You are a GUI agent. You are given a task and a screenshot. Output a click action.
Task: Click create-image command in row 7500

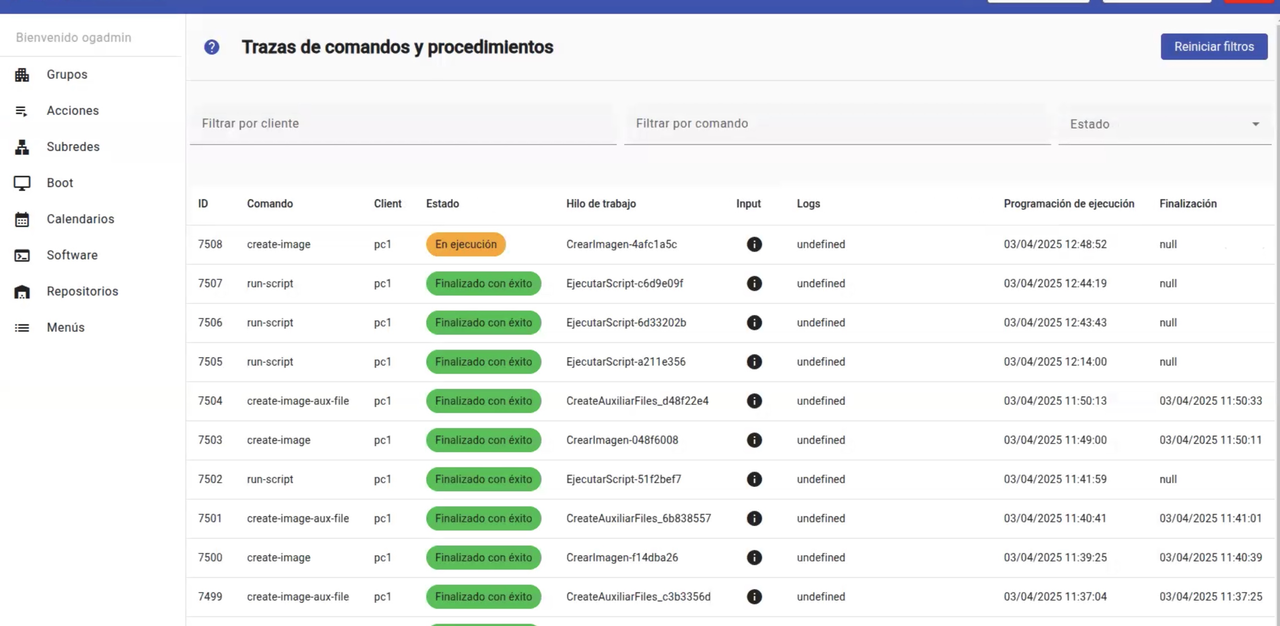click(279, 557)
